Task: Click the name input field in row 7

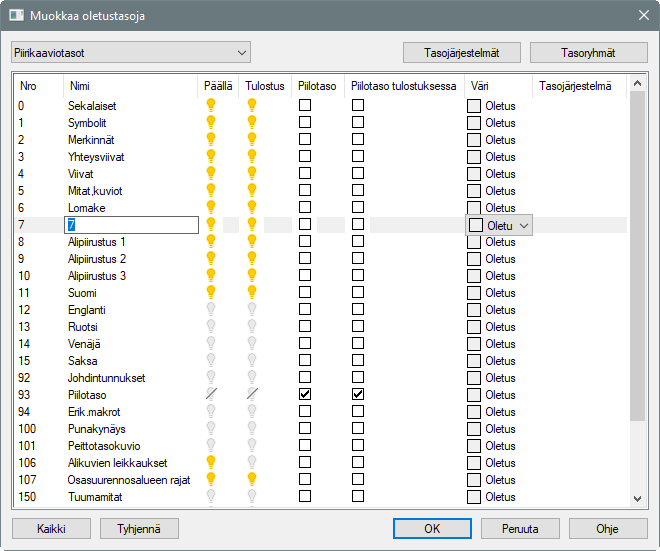Action: 131,226
